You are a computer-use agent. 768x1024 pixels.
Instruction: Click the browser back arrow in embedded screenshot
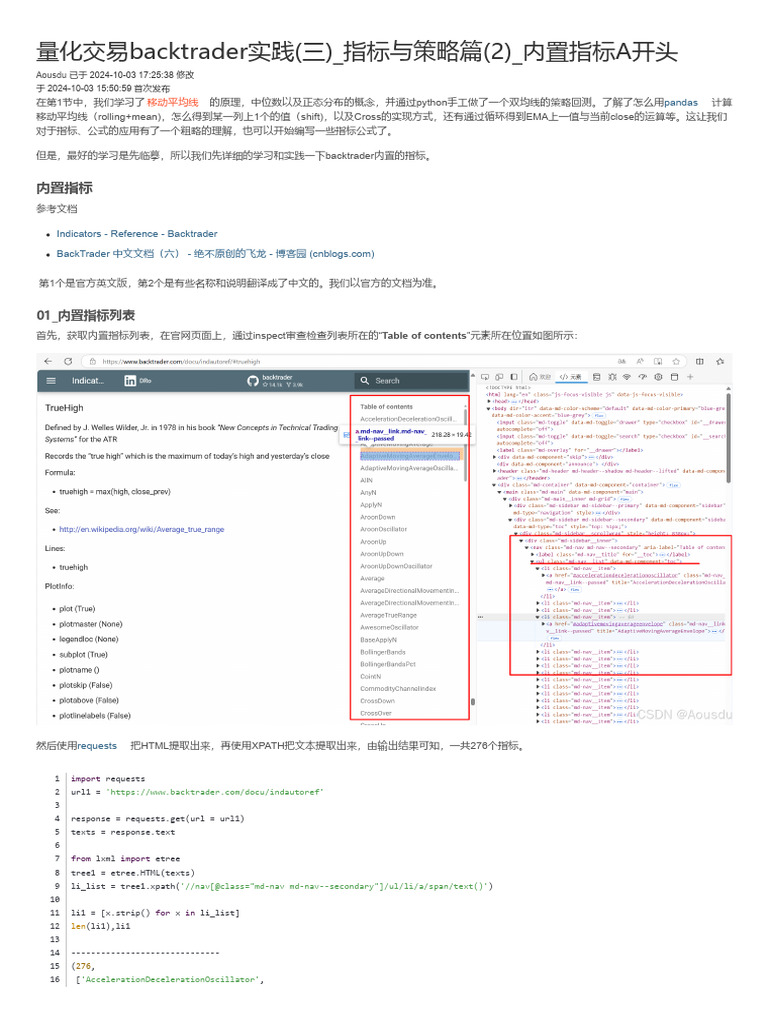coord(48,361)
